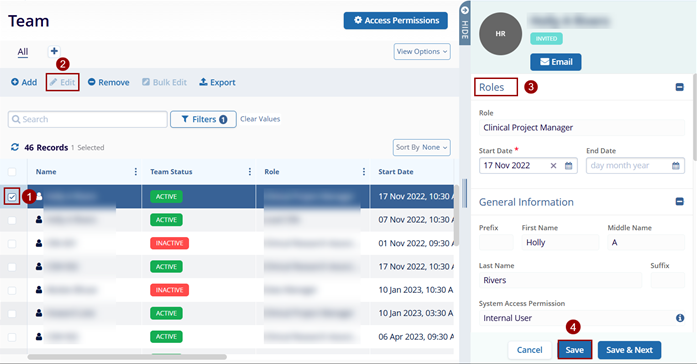Screen dimensions: 697x364
Task: Click the Team Status column header
Action: tap(171, 172)
